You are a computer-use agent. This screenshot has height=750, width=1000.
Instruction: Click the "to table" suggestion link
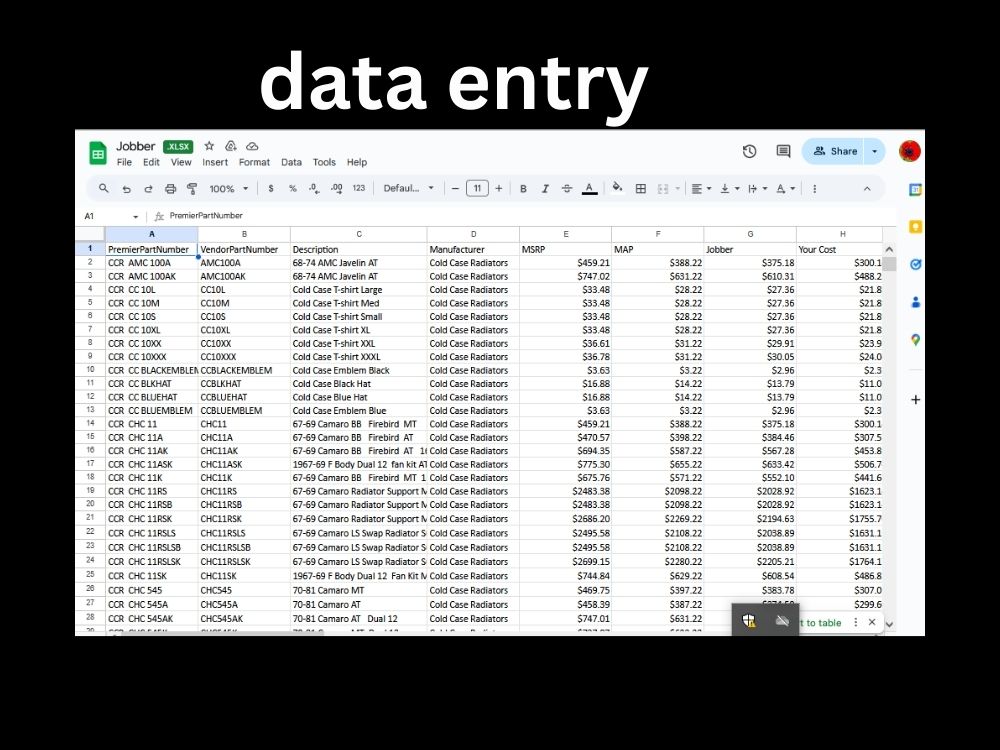[820, 623]
